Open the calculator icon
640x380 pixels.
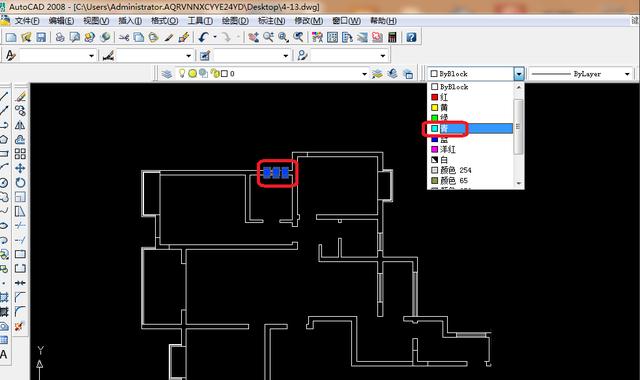click(x=392, y=38)
